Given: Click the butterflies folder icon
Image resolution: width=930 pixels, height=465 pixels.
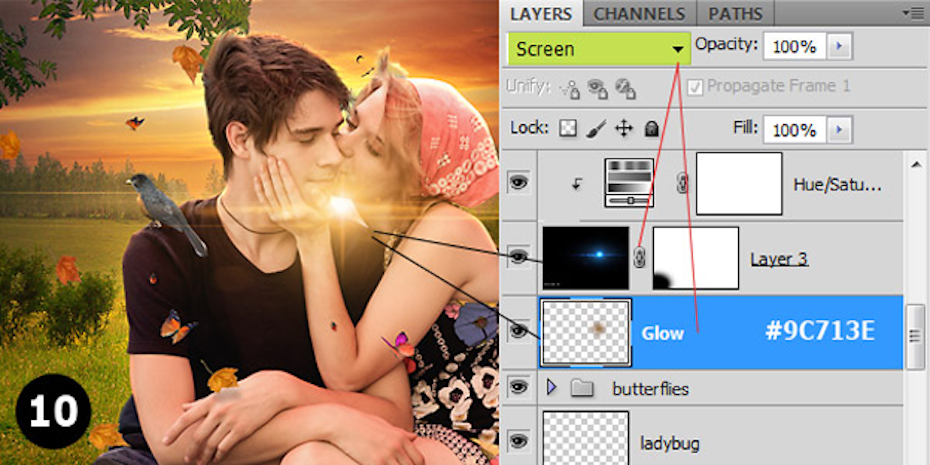Looking at the screenshot, I should tap(582, 388).
